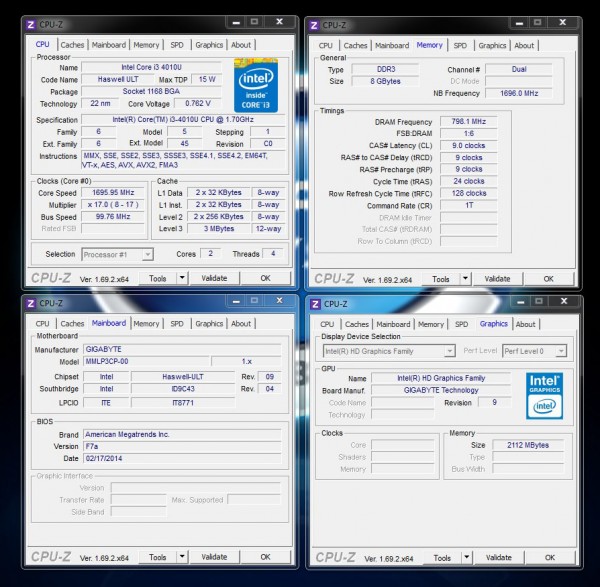Click OK button in Mainboard tab window
The width and height of the screenshot is (600, 587).
click(x=265, y=557)
